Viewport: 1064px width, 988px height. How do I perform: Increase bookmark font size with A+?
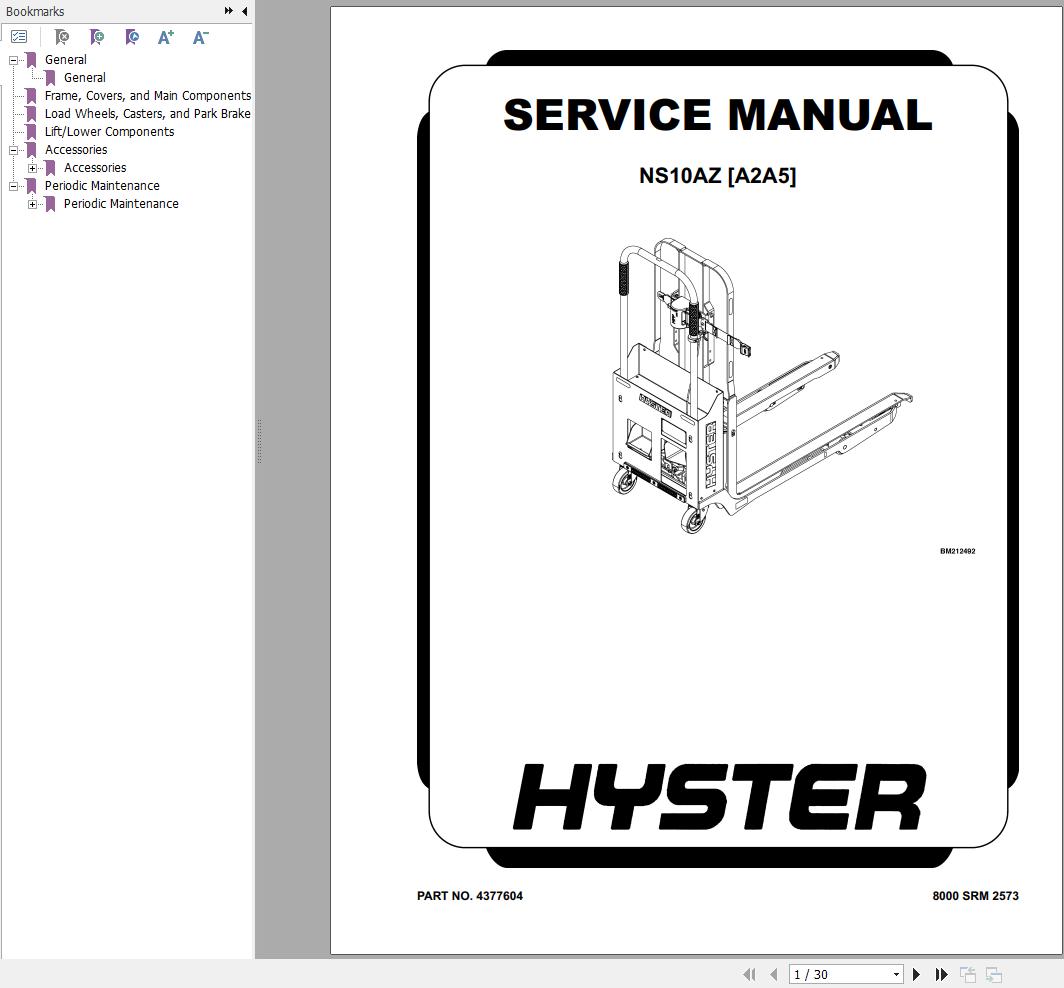(x=166, y=37)
